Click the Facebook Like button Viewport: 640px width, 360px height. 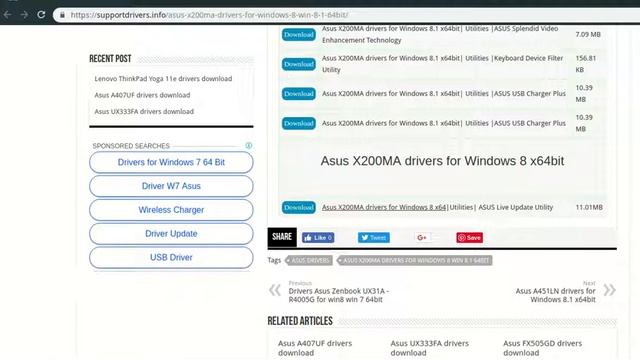tap(318, 238)
